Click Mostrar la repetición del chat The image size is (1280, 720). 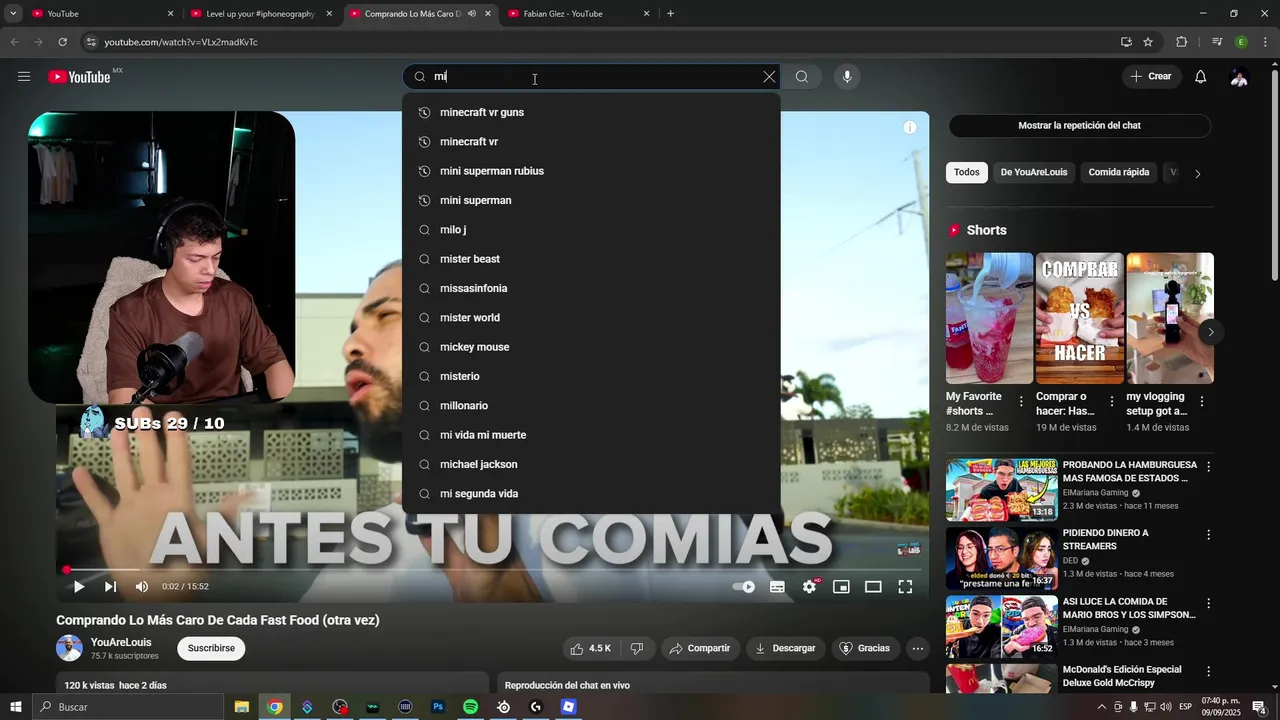pyautogui.click(x=1079, y=126)
